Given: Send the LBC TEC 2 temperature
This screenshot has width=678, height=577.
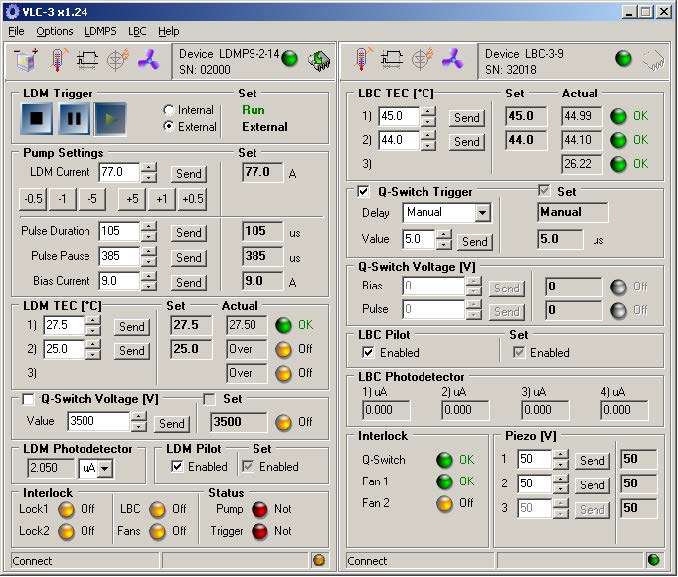Looking at the screenshot, I should [467, 141].
